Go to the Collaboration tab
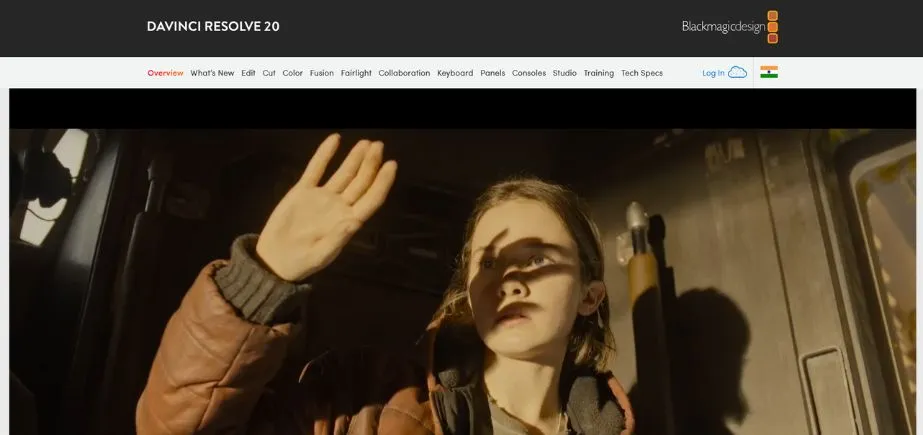Viewport: 923px width, 435px height. (404, 73)
